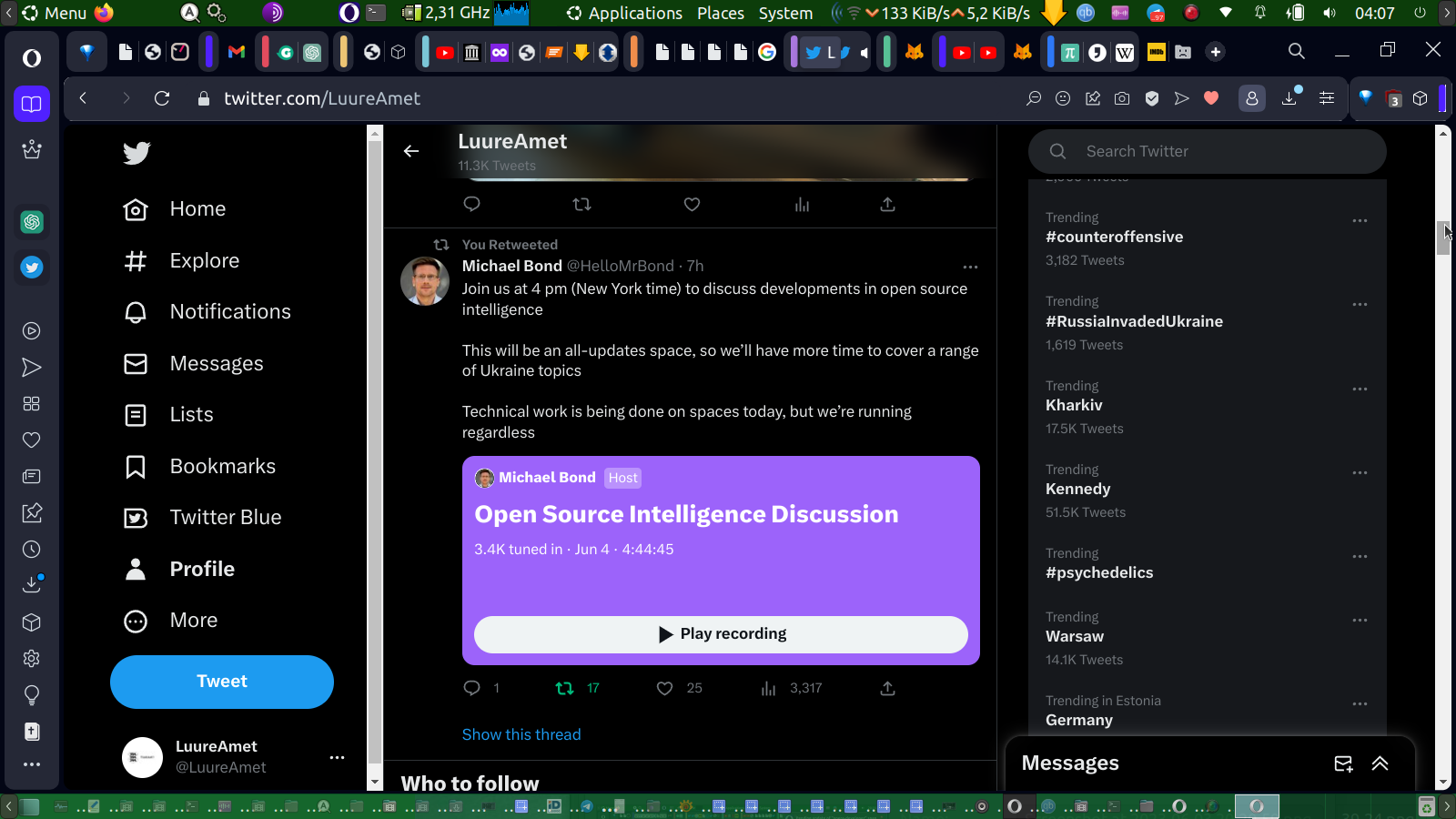Open Opera sidebar settings gear
The image size is (1456, 819).
click(x=32, y=659)
